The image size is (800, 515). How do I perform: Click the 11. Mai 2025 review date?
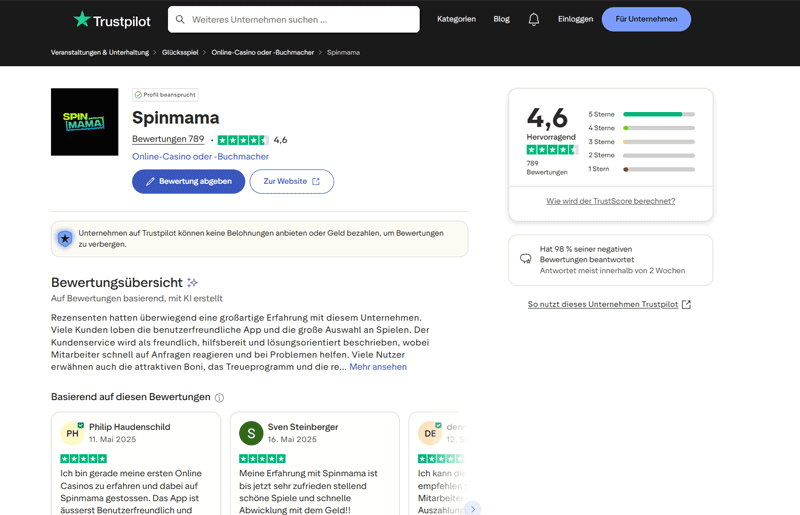coord(112,439)
